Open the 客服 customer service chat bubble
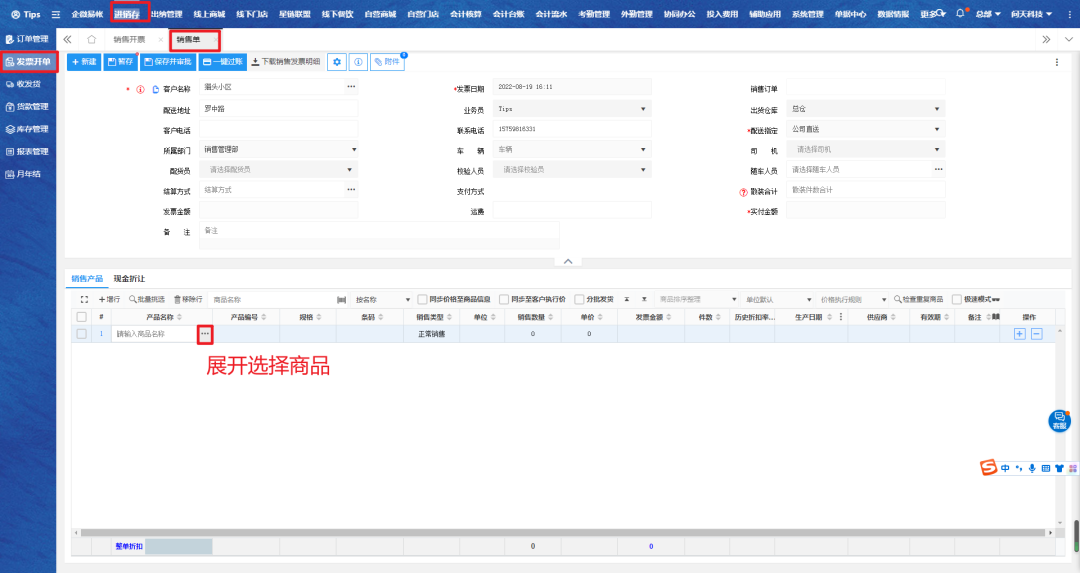 coord(1059,421)
